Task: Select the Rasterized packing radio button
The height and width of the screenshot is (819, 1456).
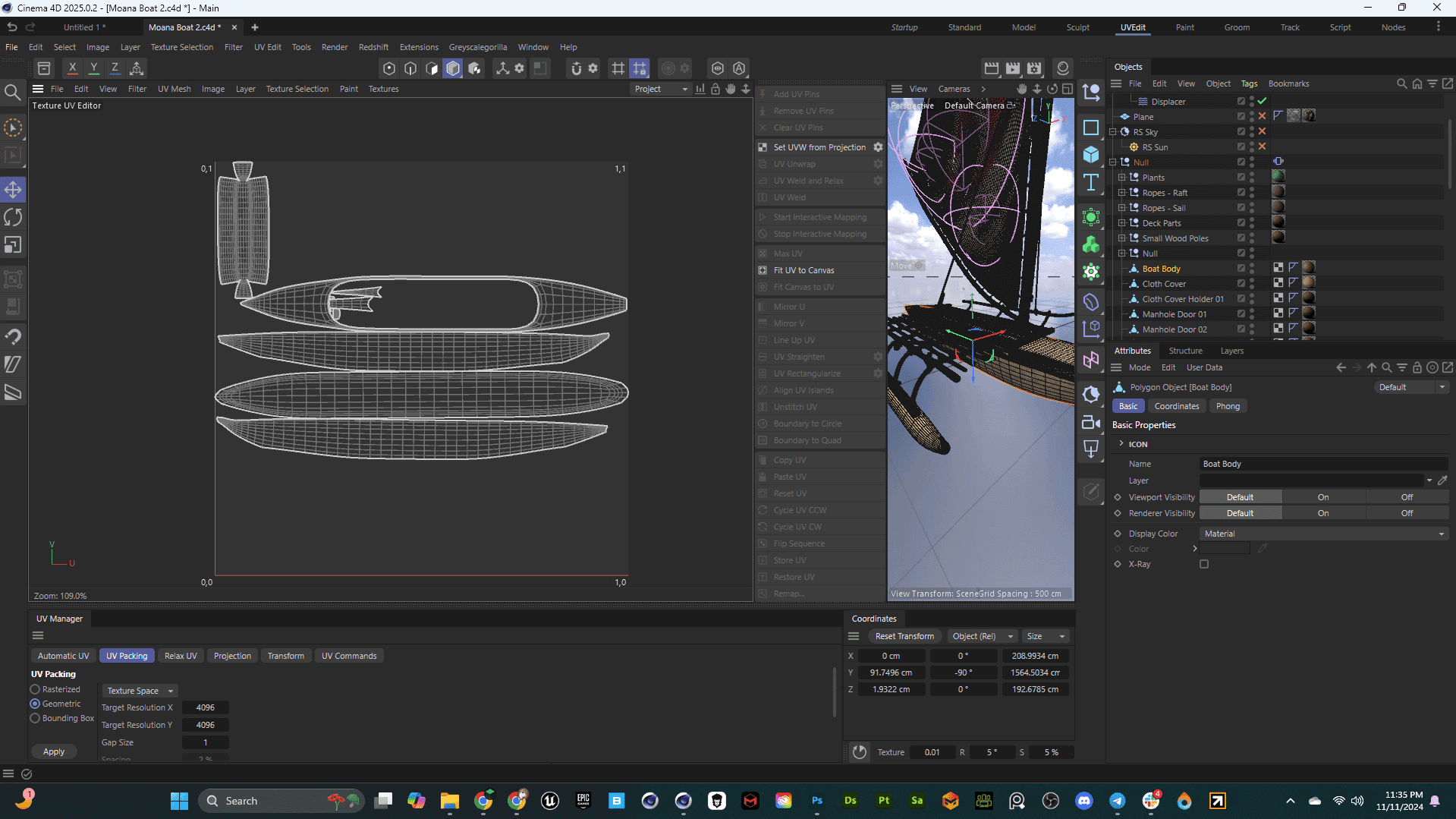Action: [x=35, y=689]
